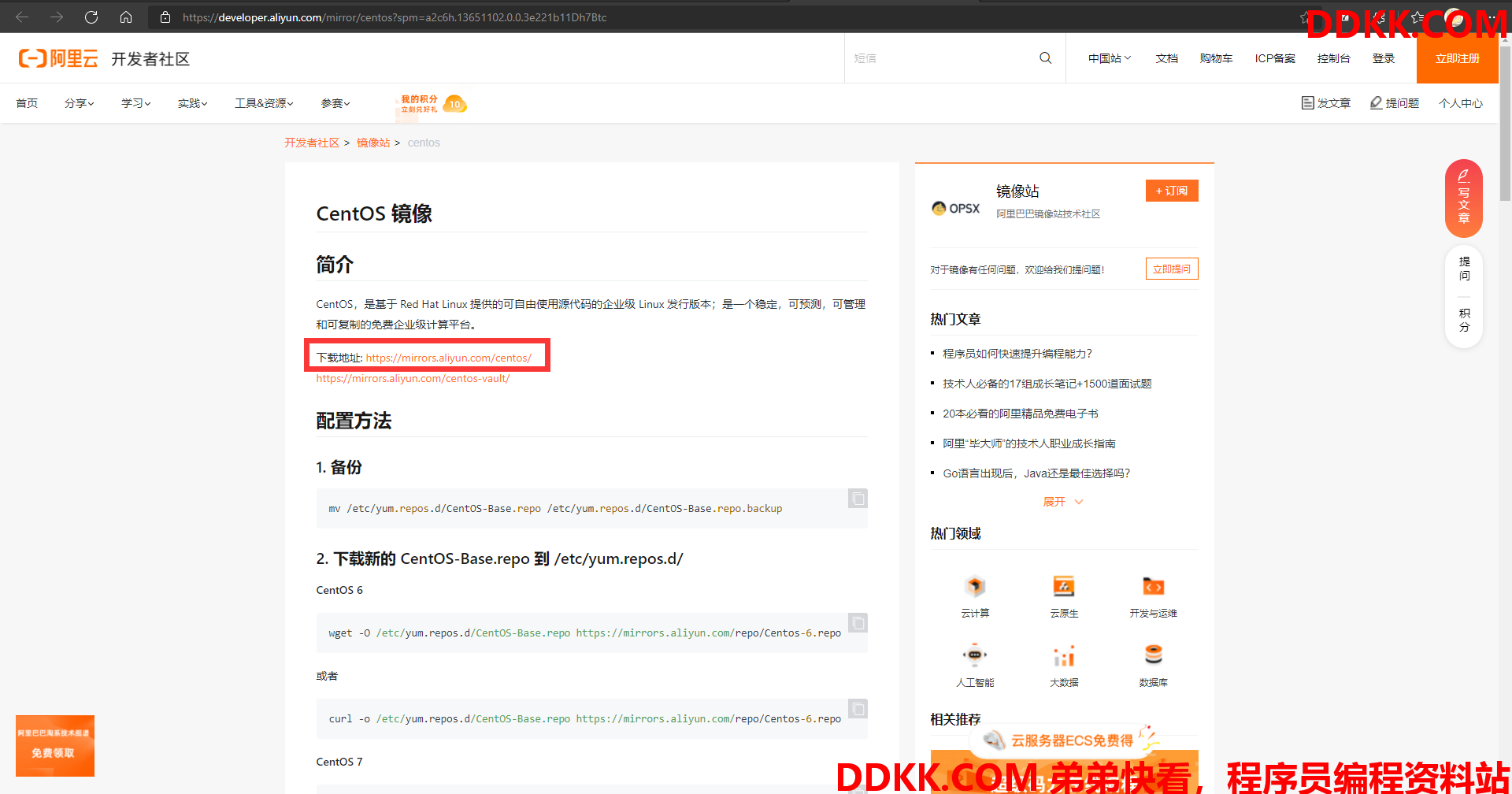
Task: Expand the 实践 navigation dropdown
Action: pos(193,103)
